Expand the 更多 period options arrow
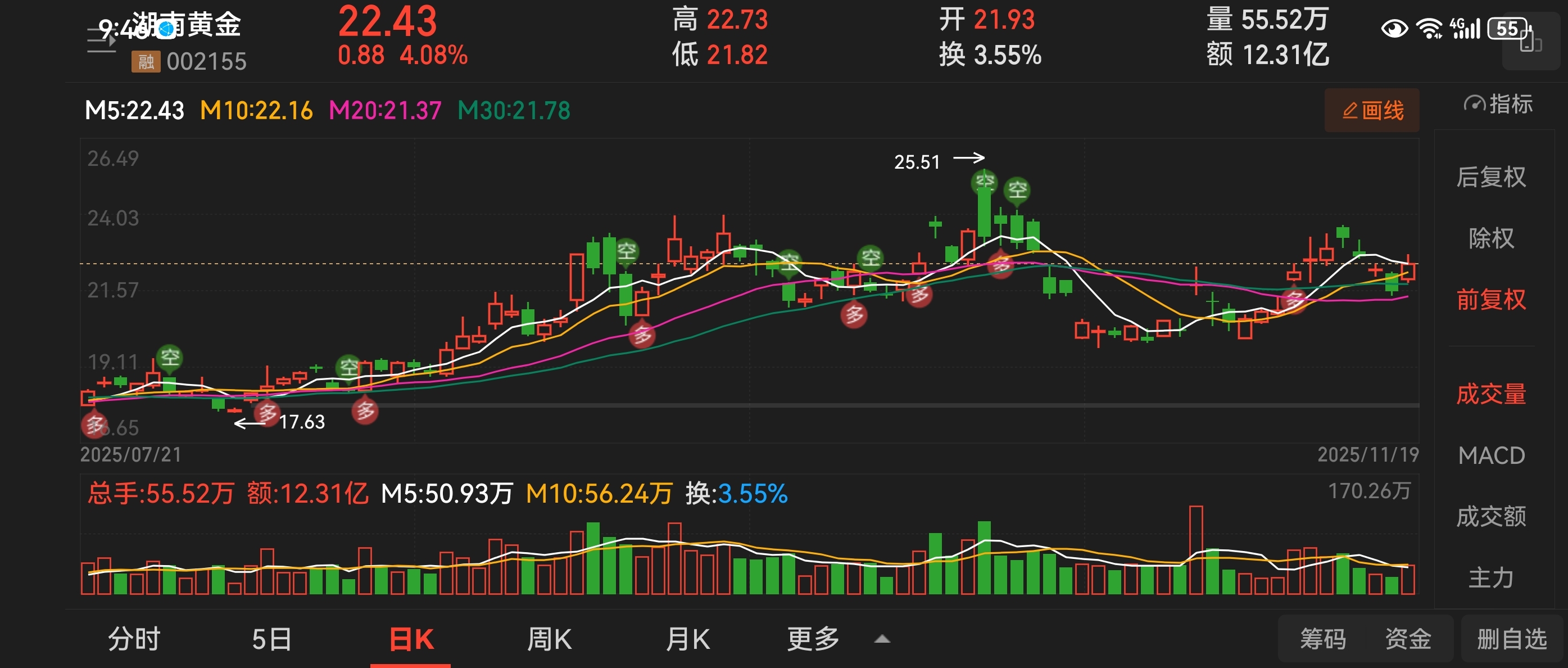The width and height of the screenshot is (1568, 668). pyautogui.click(x=882, y=639)
